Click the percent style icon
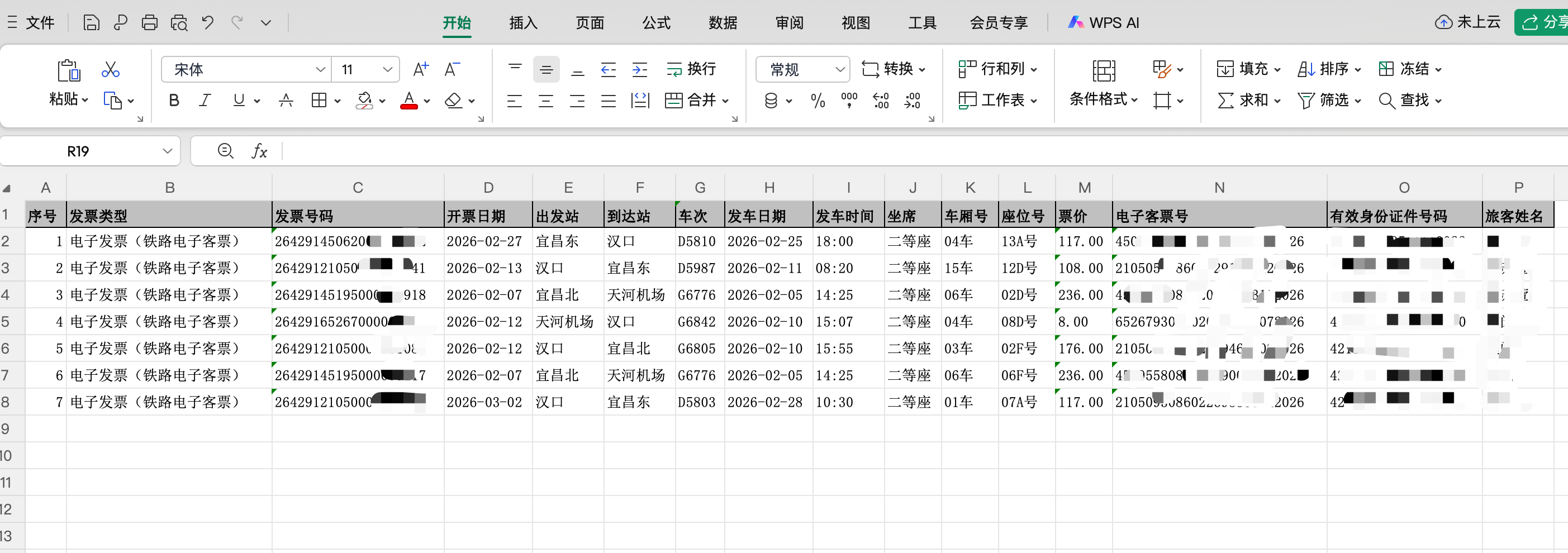The height and width of the screenshot is (553, 1568). 818,101
